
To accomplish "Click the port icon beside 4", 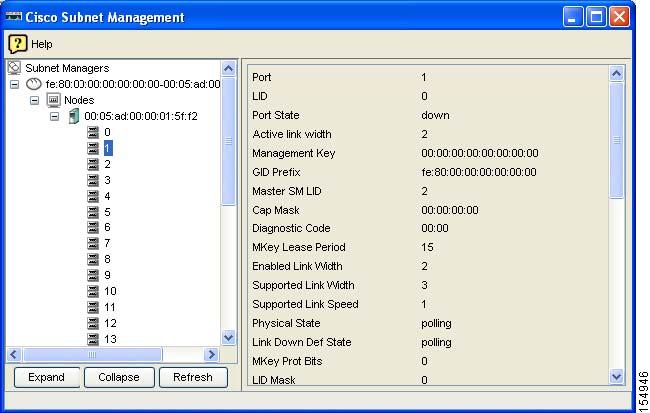I will coord(93,196).
